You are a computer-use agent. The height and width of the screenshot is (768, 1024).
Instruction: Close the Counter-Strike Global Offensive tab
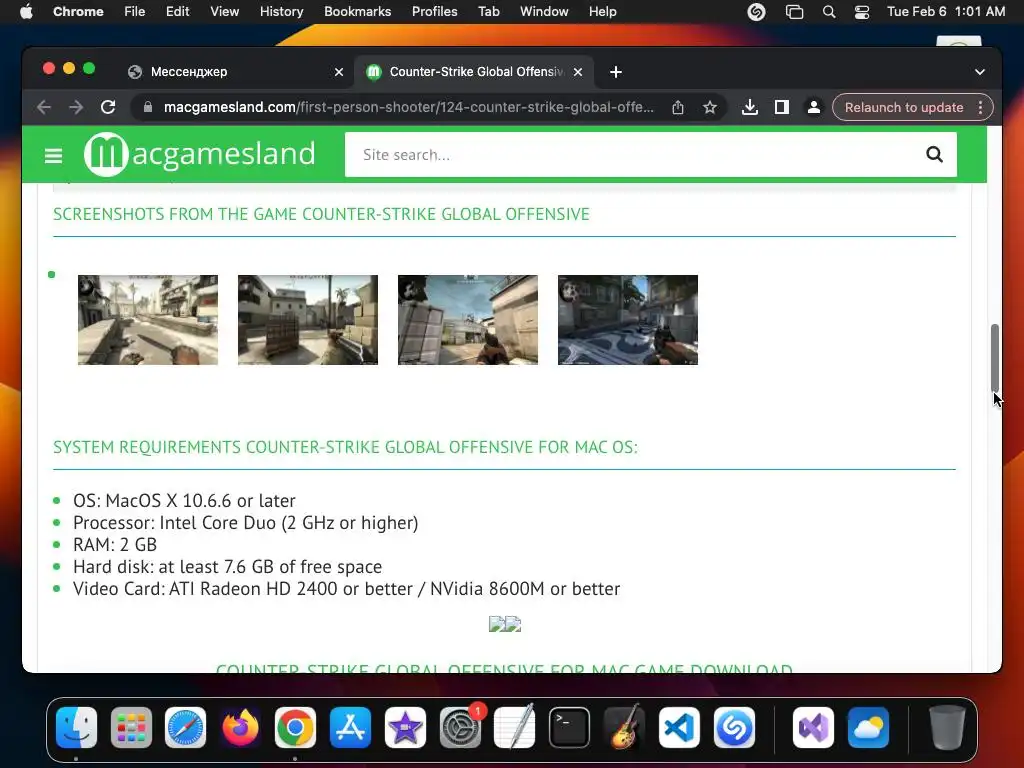tap(578, 72)
